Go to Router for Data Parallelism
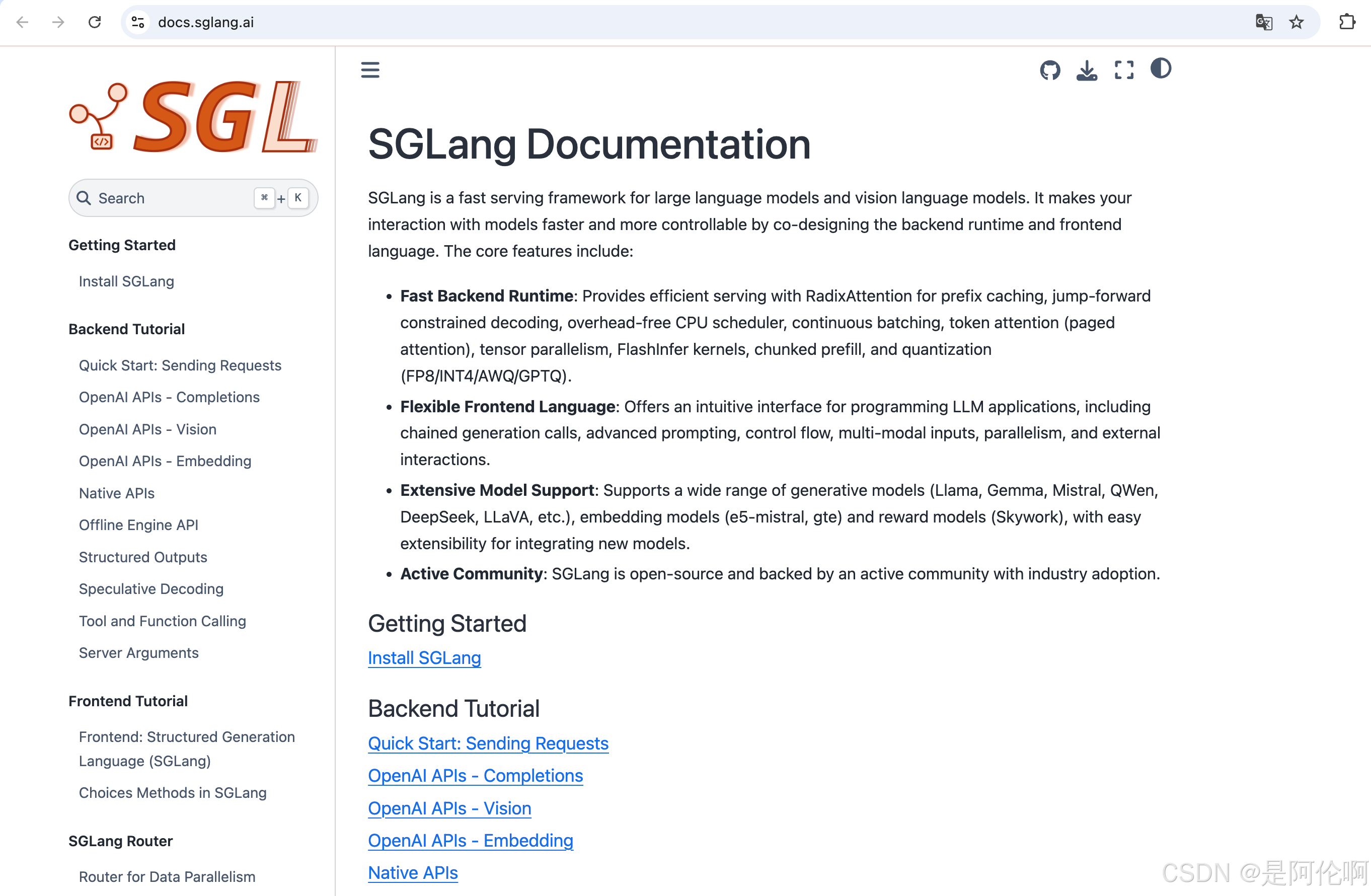 click(x=167, y=876)
